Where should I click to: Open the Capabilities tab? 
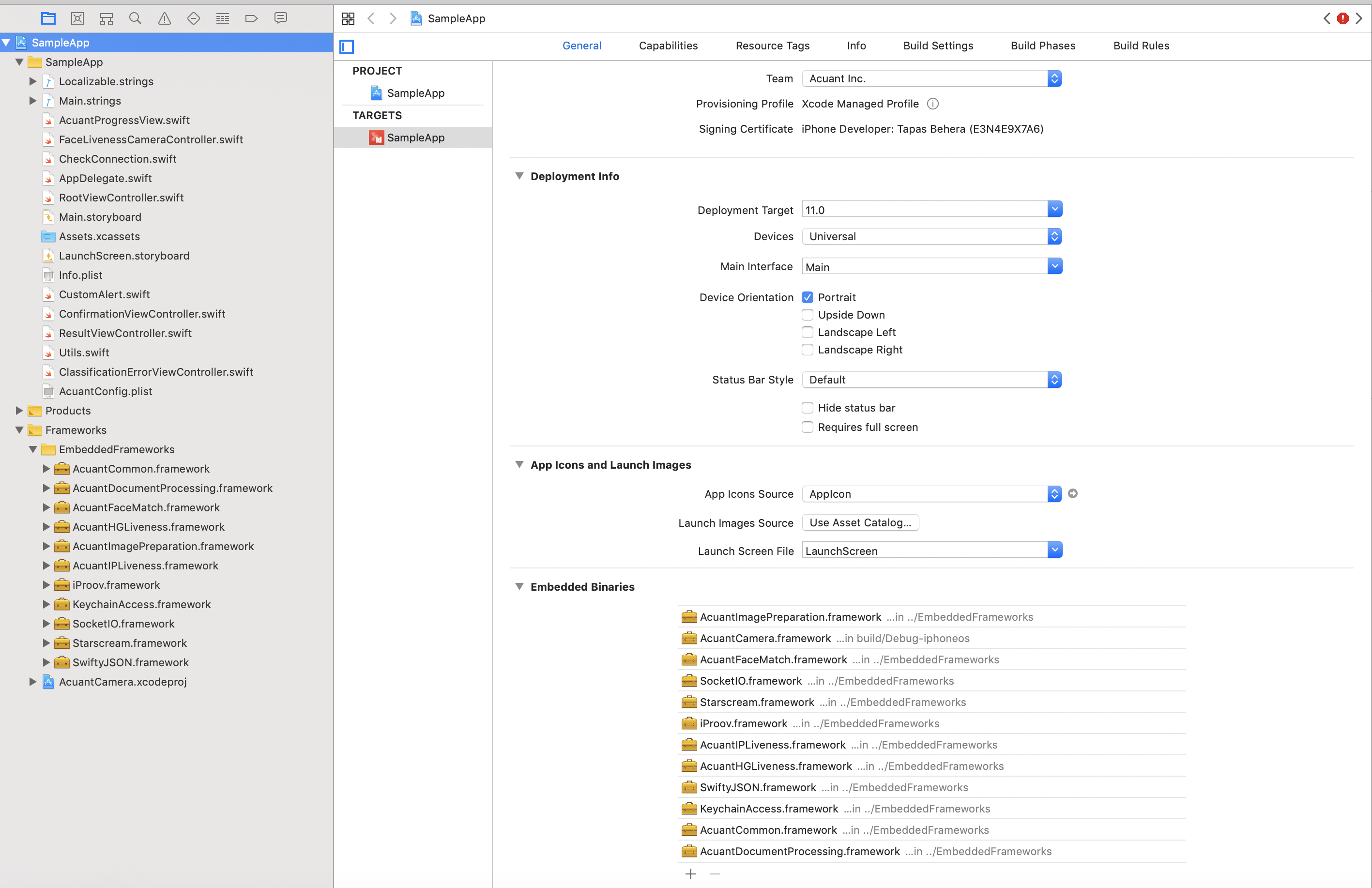click(x=668, y=46)
